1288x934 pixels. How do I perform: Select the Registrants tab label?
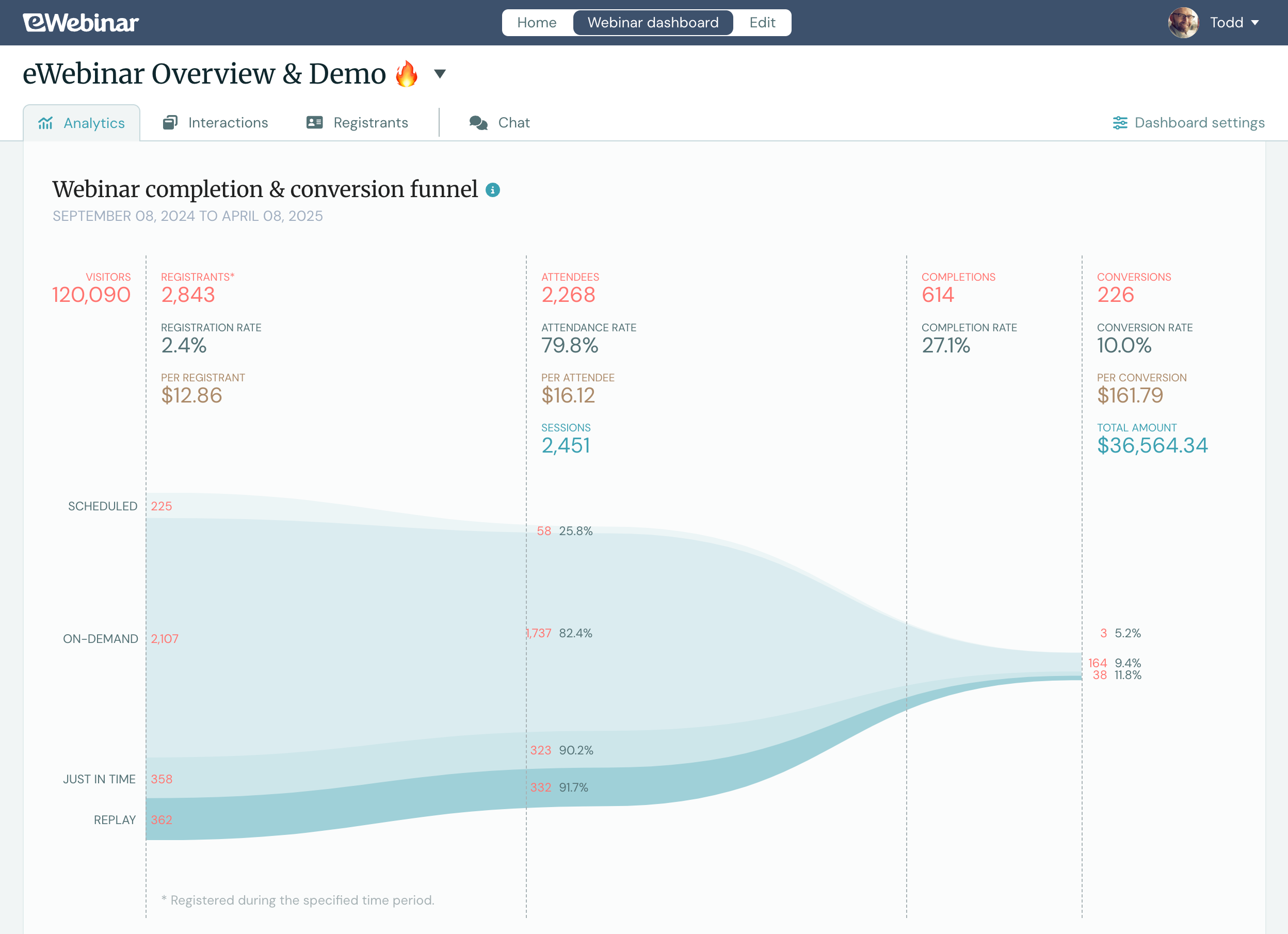[x=371, y=122]
